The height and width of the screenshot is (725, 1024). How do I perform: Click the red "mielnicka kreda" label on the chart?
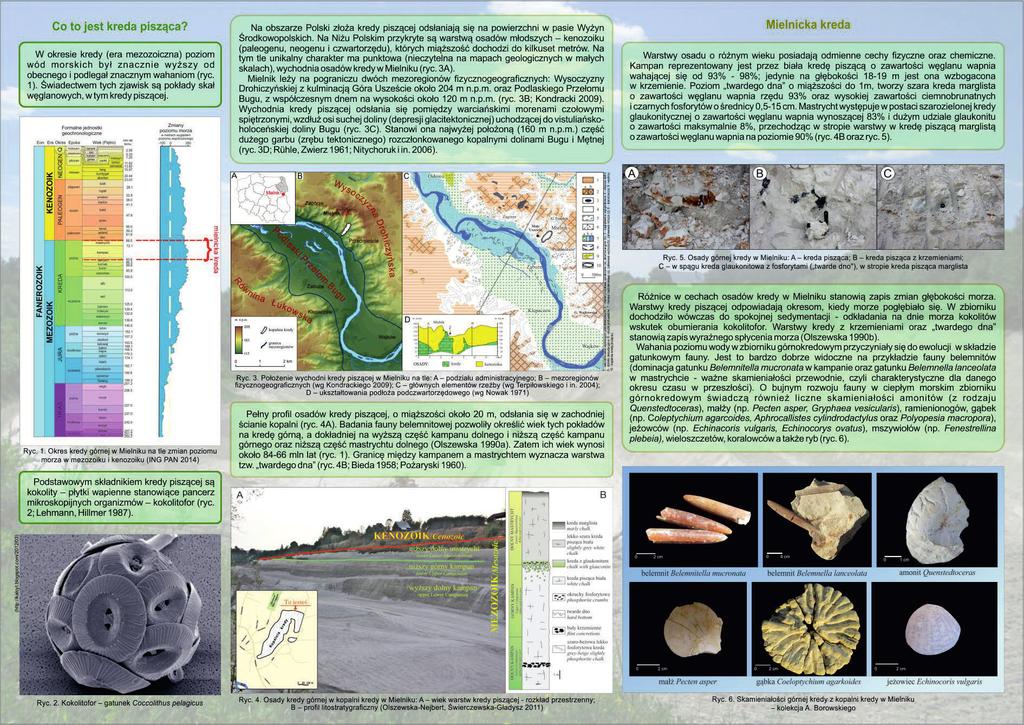[216, 250]
